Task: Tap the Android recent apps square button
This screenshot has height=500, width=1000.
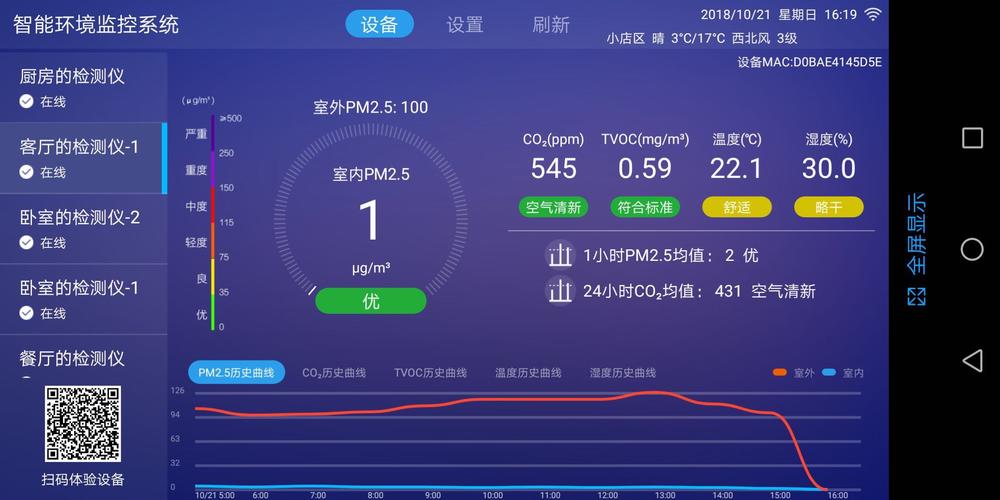Action: 972,138
